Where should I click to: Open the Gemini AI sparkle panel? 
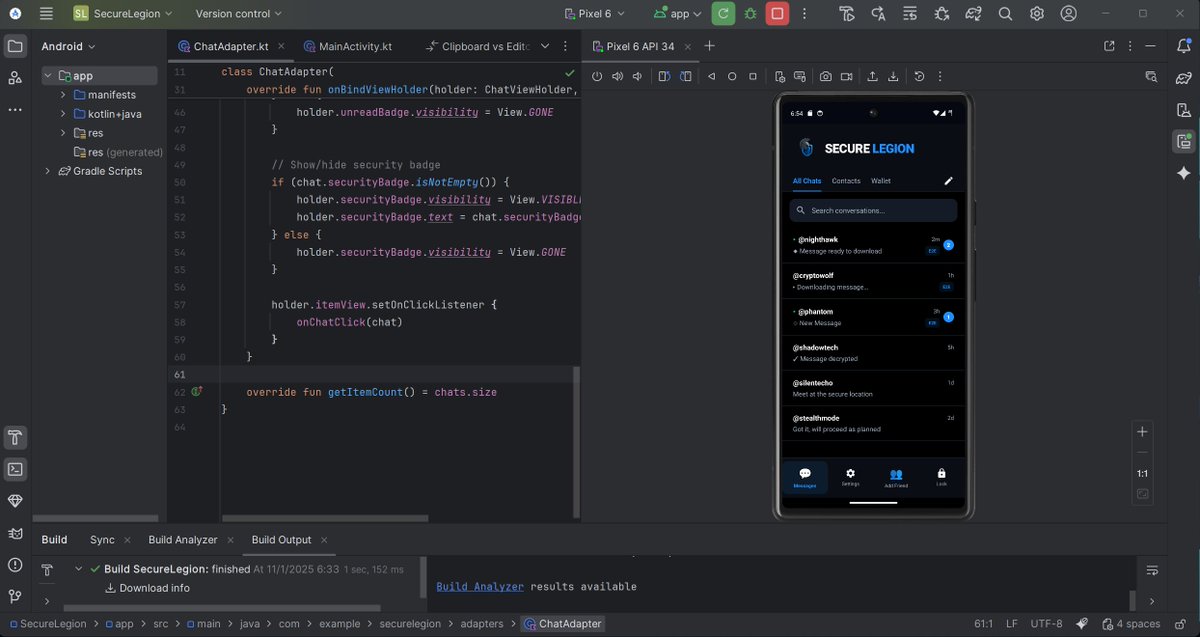pos(1184,173)
